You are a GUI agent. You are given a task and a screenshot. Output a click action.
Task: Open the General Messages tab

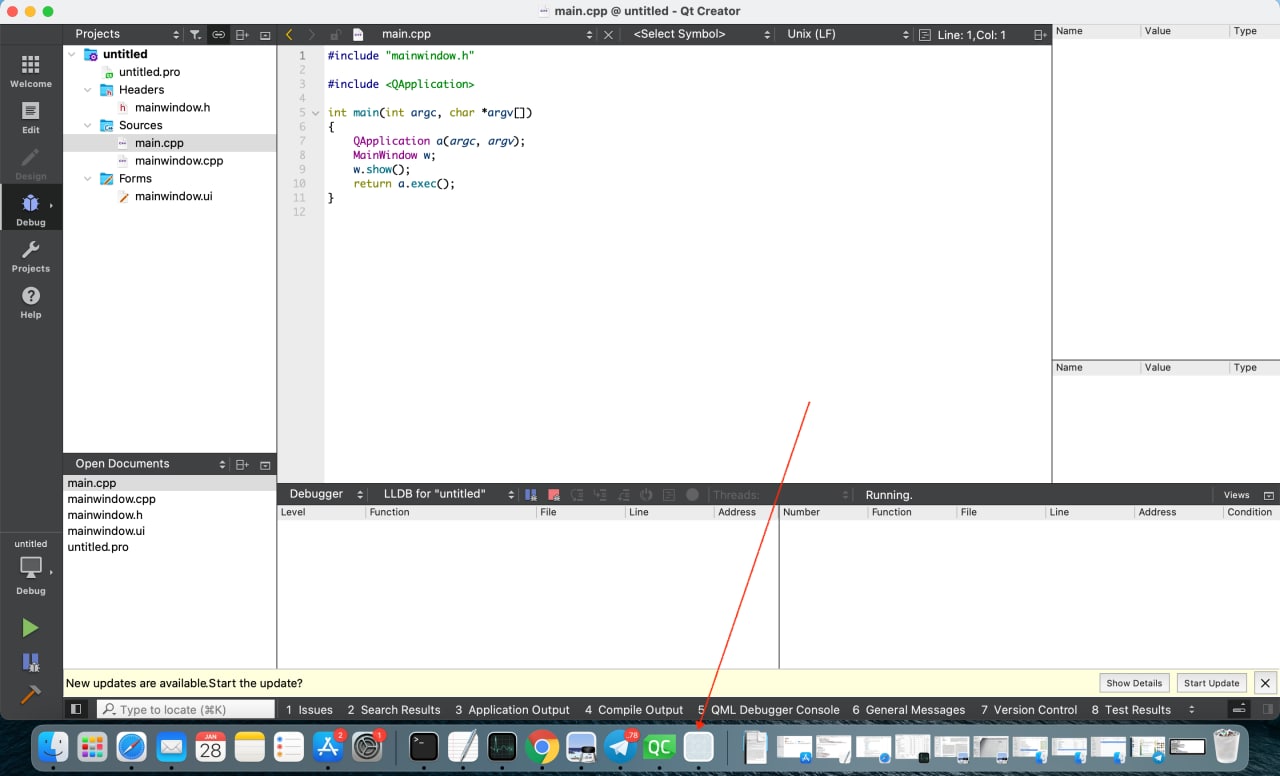(909, 709)
